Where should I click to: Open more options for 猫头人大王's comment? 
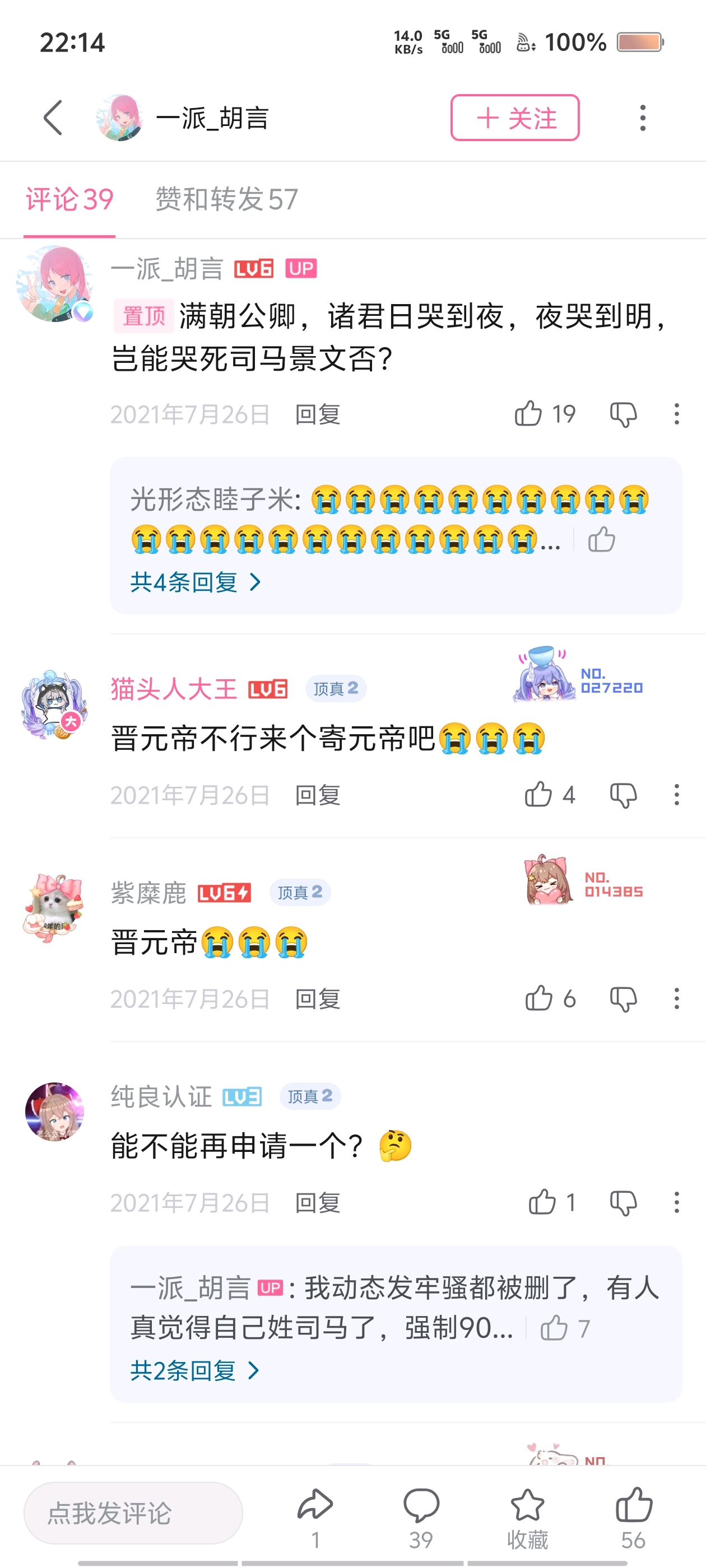(676, 795)
